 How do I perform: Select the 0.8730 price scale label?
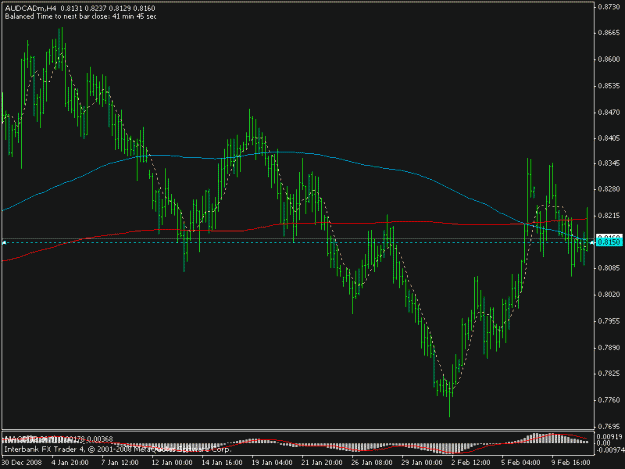pos(609,8)
